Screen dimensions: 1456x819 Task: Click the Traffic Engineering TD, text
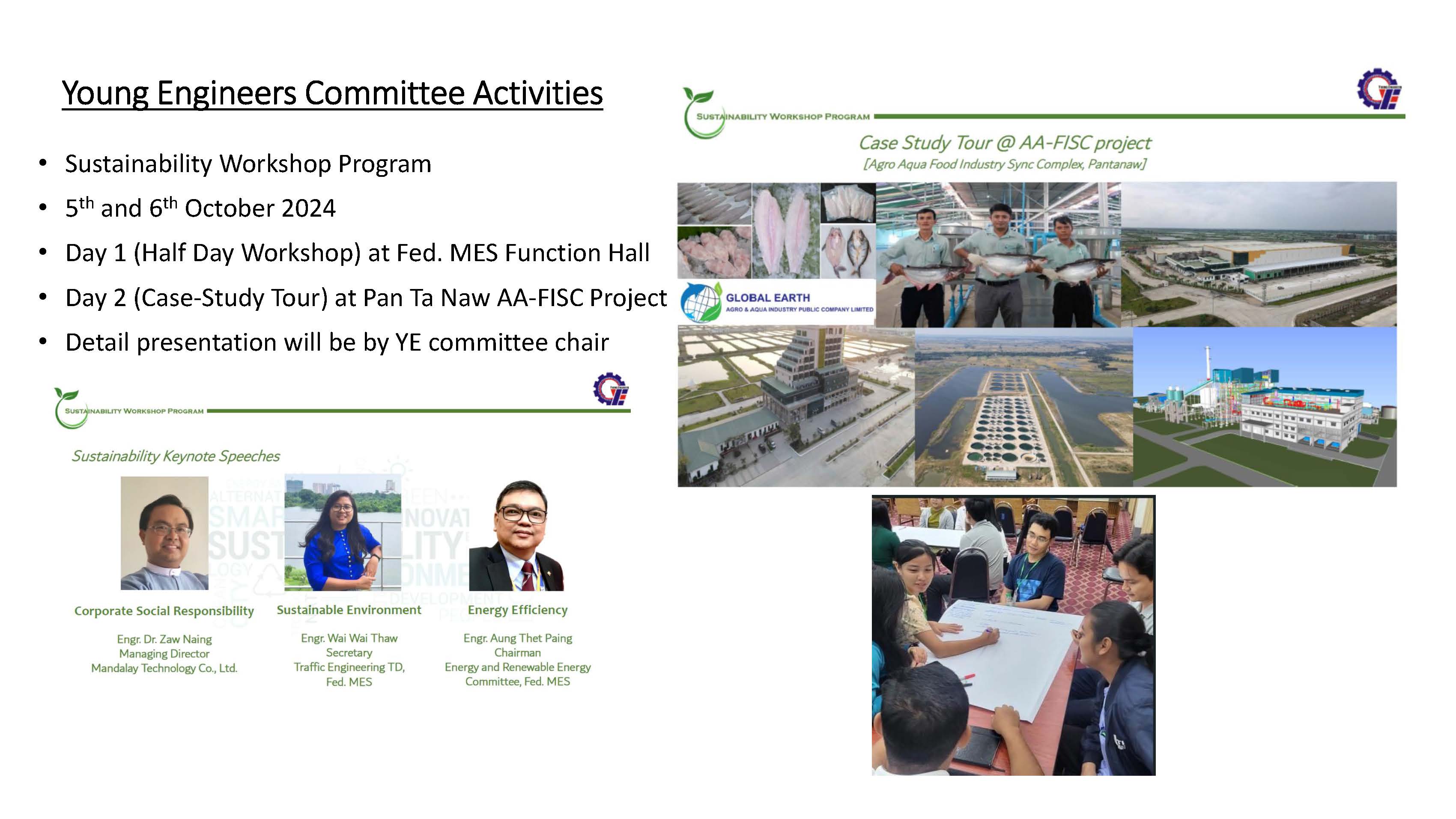coord(349,667)
